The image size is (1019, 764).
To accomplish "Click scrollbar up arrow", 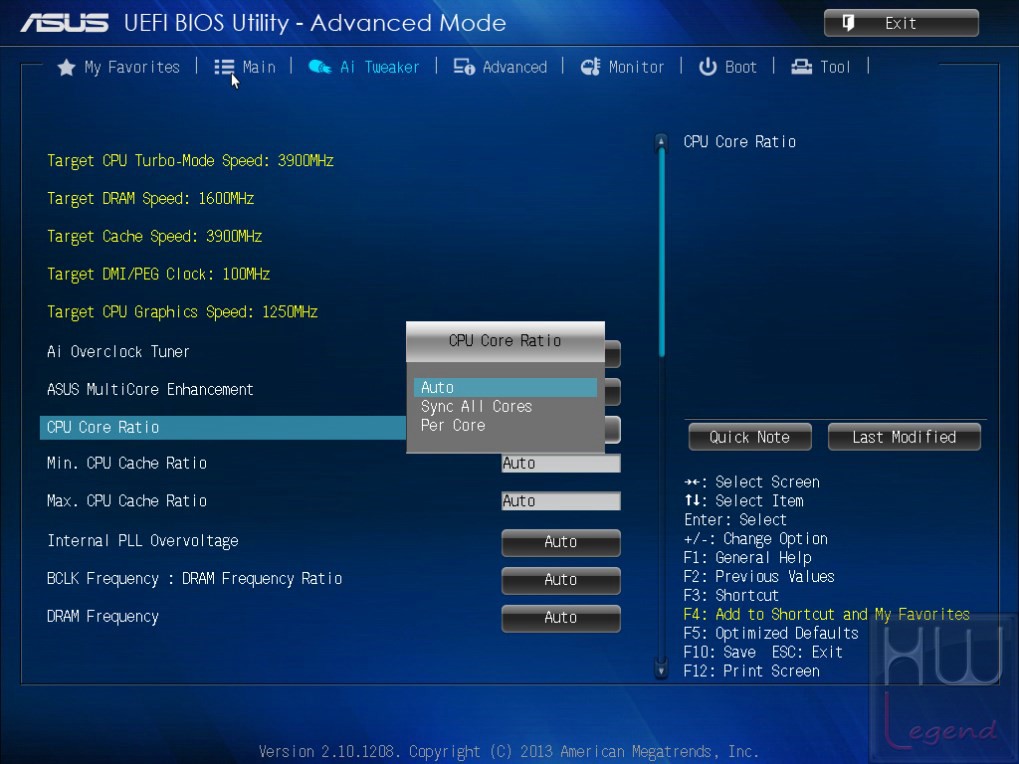I will click(x=662, y=141).
